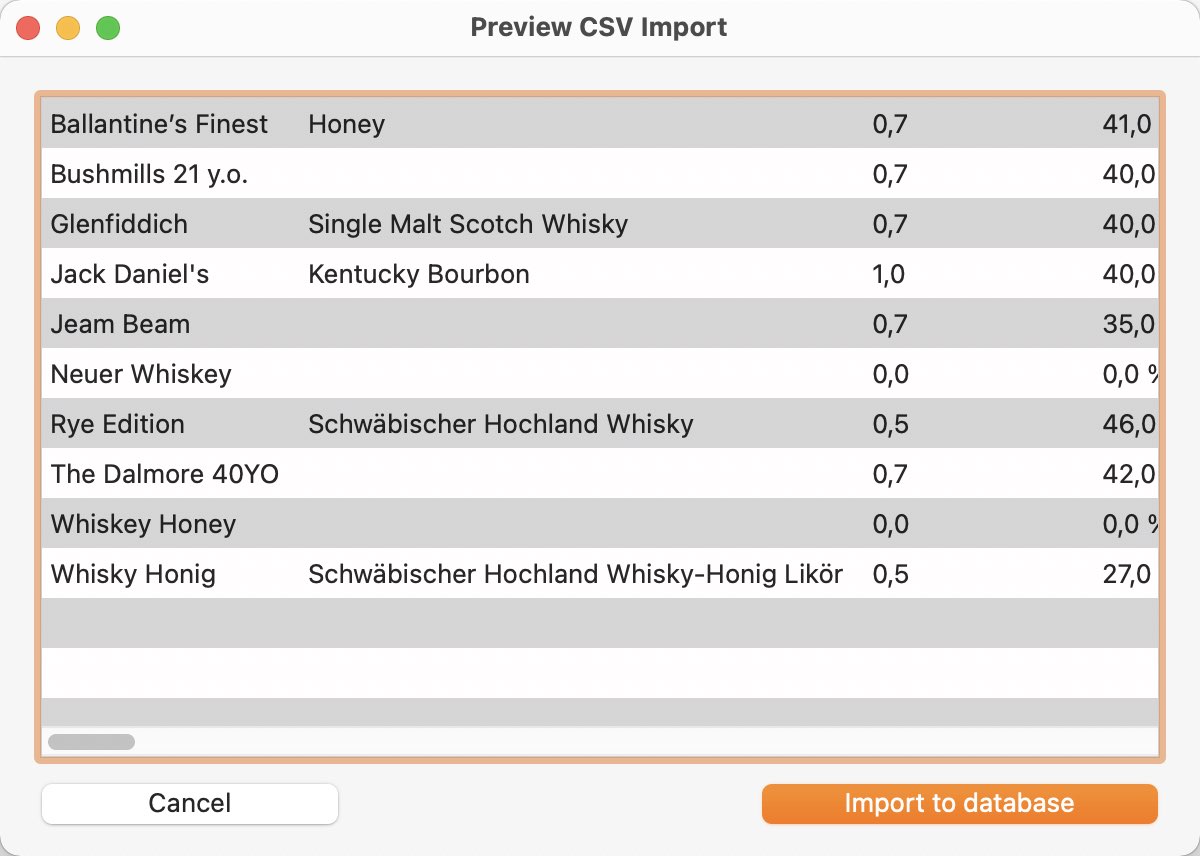
Task: Select the Whisky Honig row
Action: [x=600, y=573]
